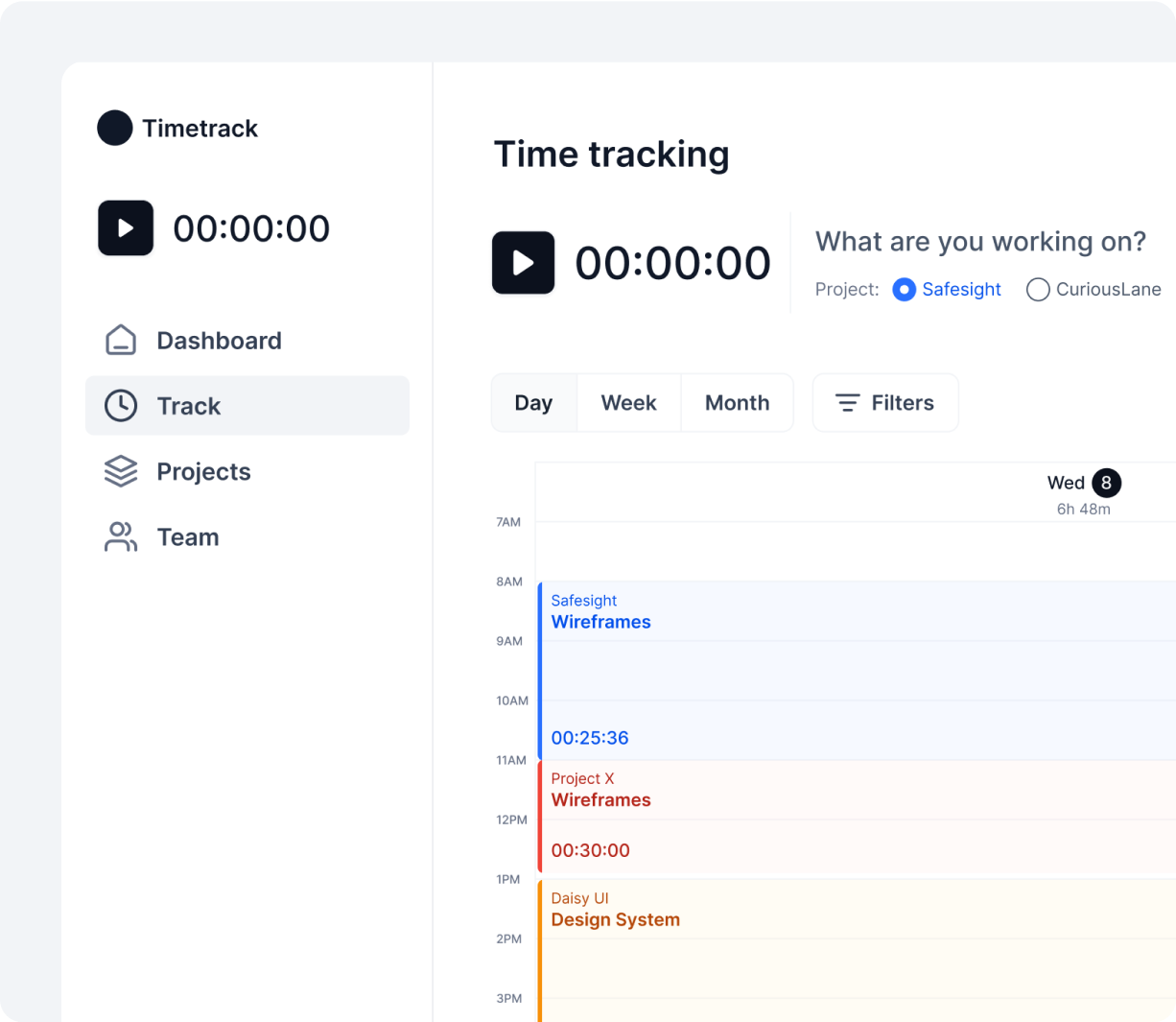
Task: Click the Dashboard home icon
Action: tap(121, 341)
